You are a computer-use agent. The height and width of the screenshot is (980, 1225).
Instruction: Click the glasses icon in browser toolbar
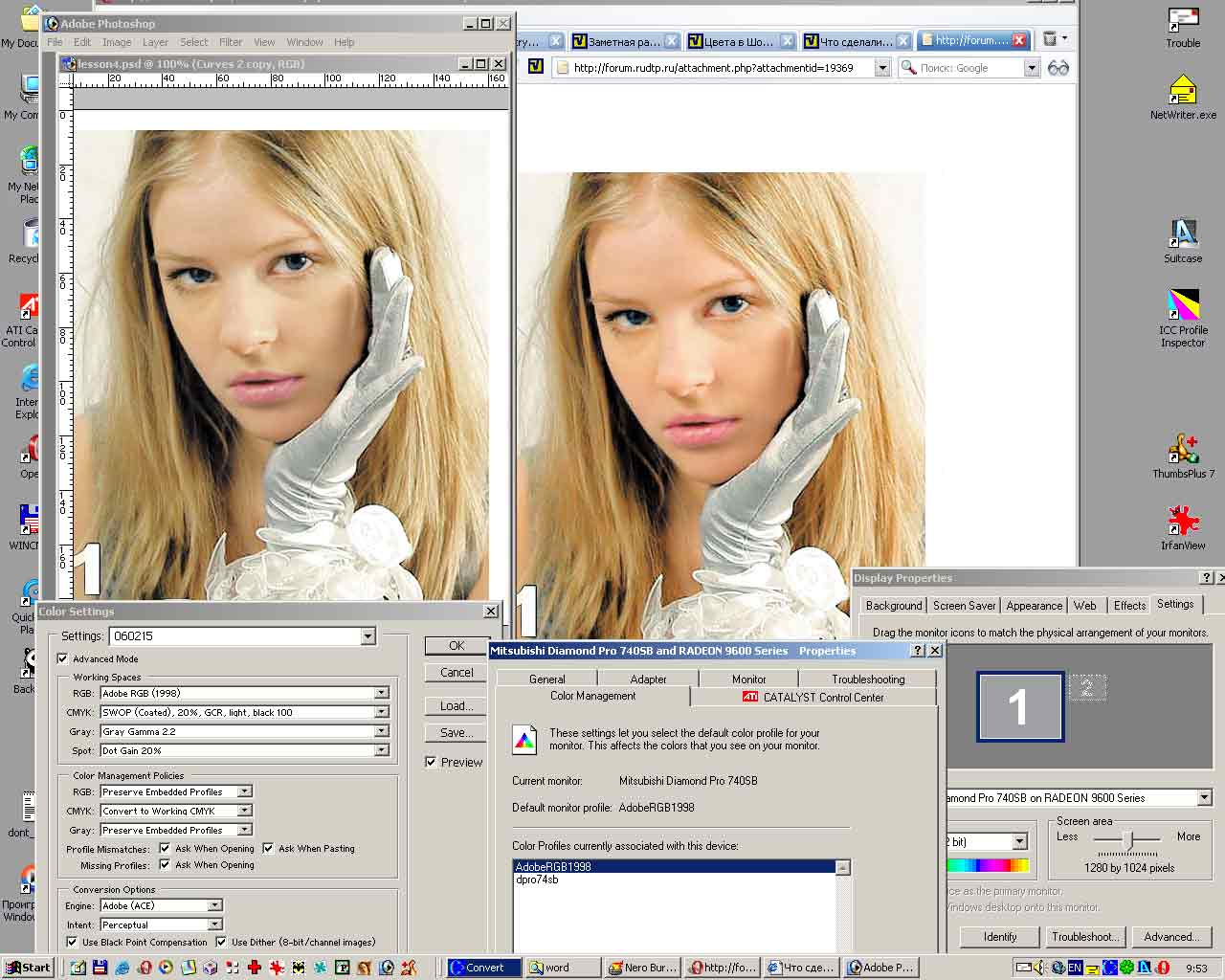[1058, 68]
